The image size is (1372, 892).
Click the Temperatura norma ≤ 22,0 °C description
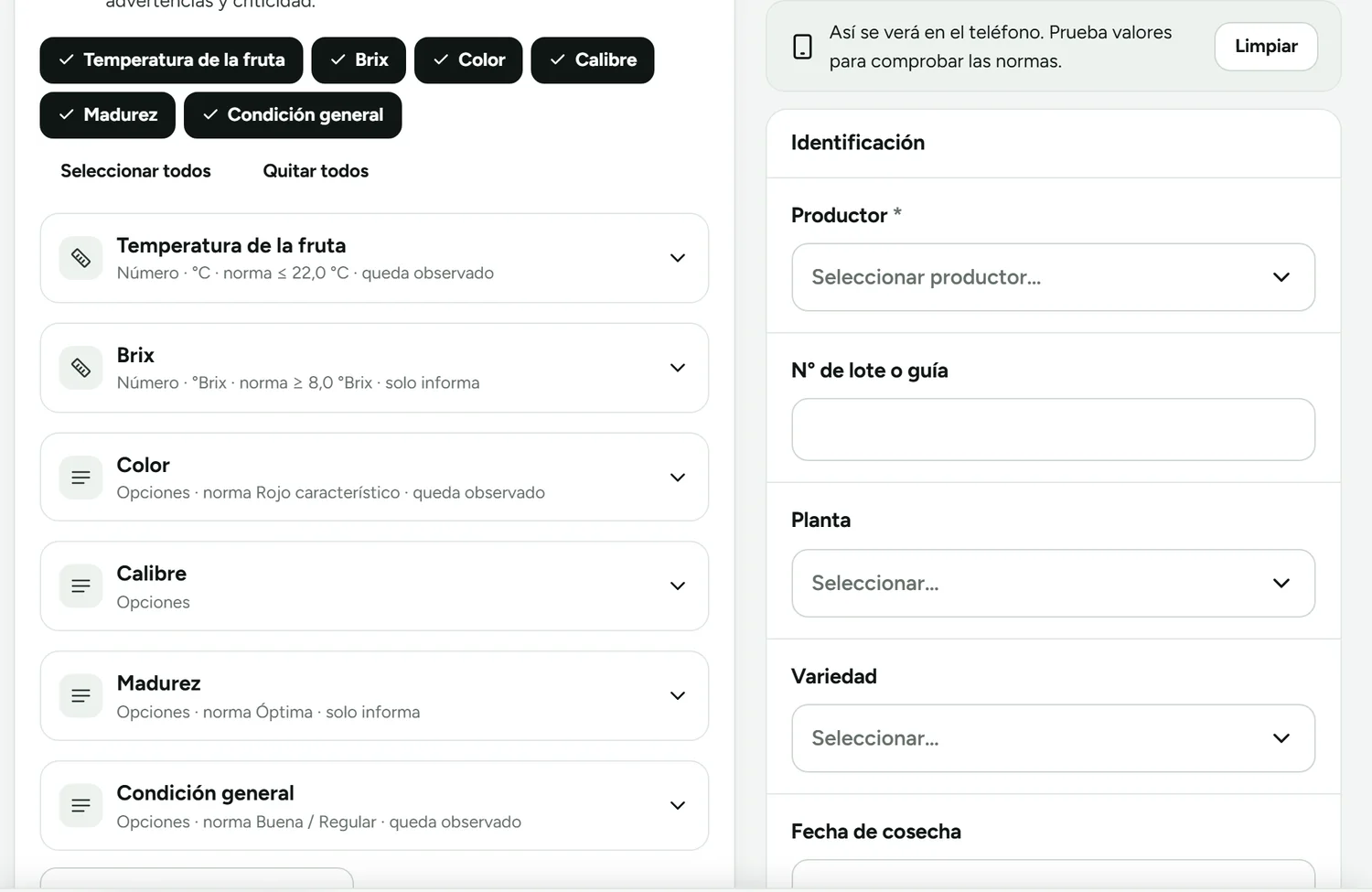(305, 273)
